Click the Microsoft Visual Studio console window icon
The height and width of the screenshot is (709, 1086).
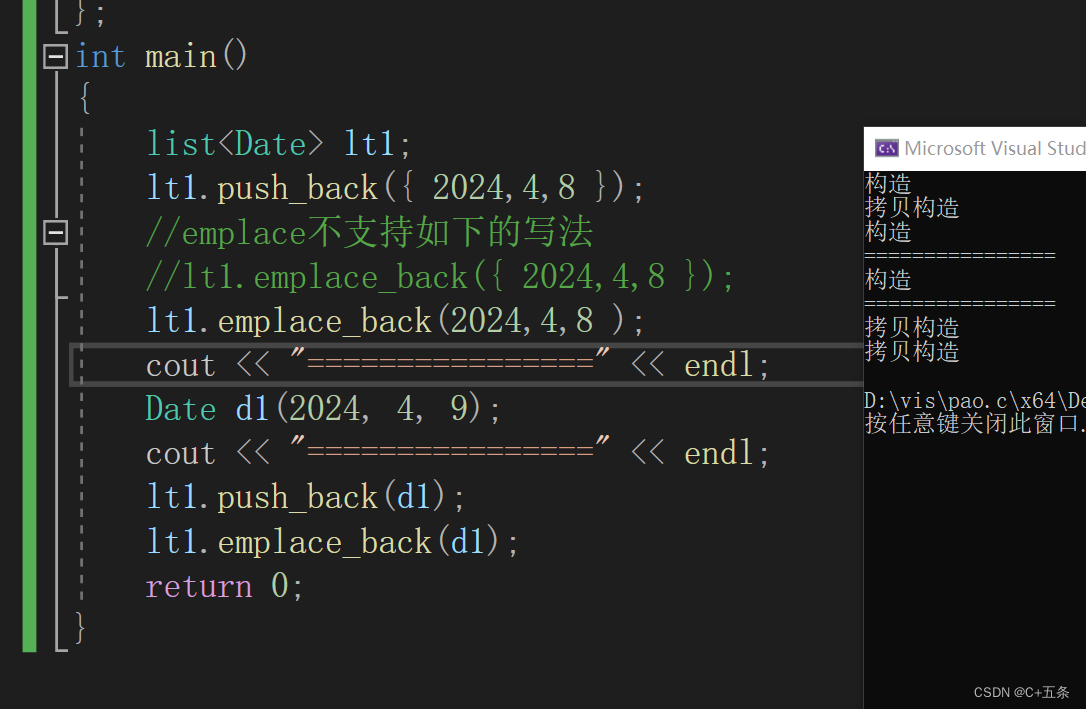point(885,147)
